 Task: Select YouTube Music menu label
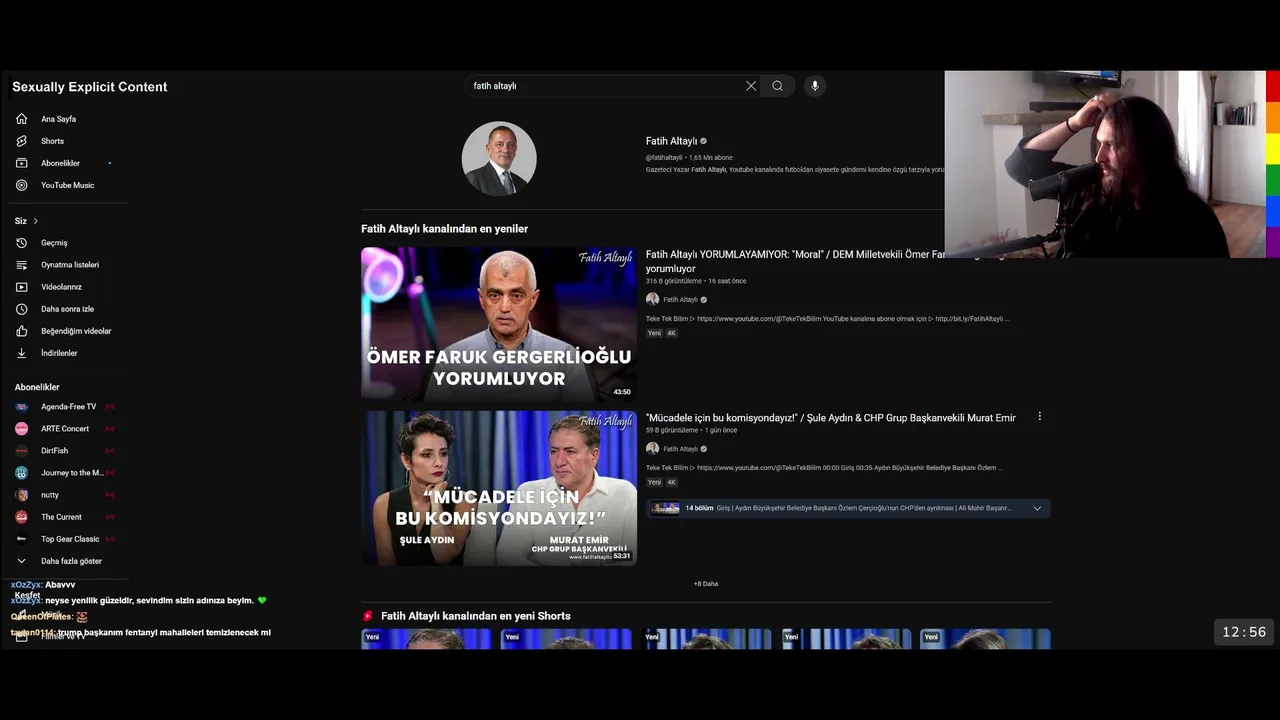point(67,185)
